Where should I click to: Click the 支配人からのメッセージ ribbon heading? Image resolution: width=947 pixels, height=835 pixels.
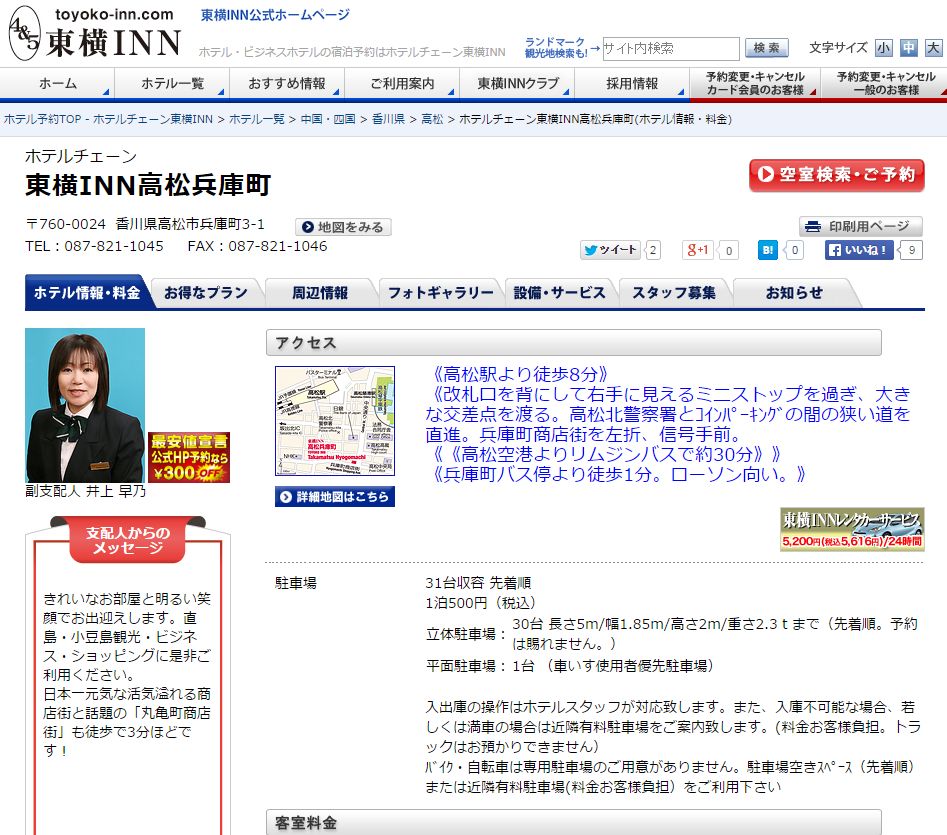128,540
